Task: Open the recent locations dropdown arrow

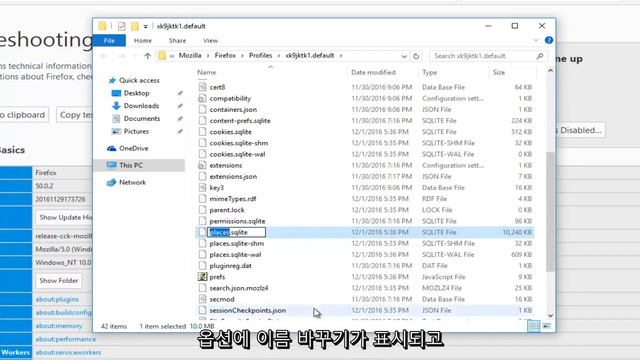Action: pos(135,56)
